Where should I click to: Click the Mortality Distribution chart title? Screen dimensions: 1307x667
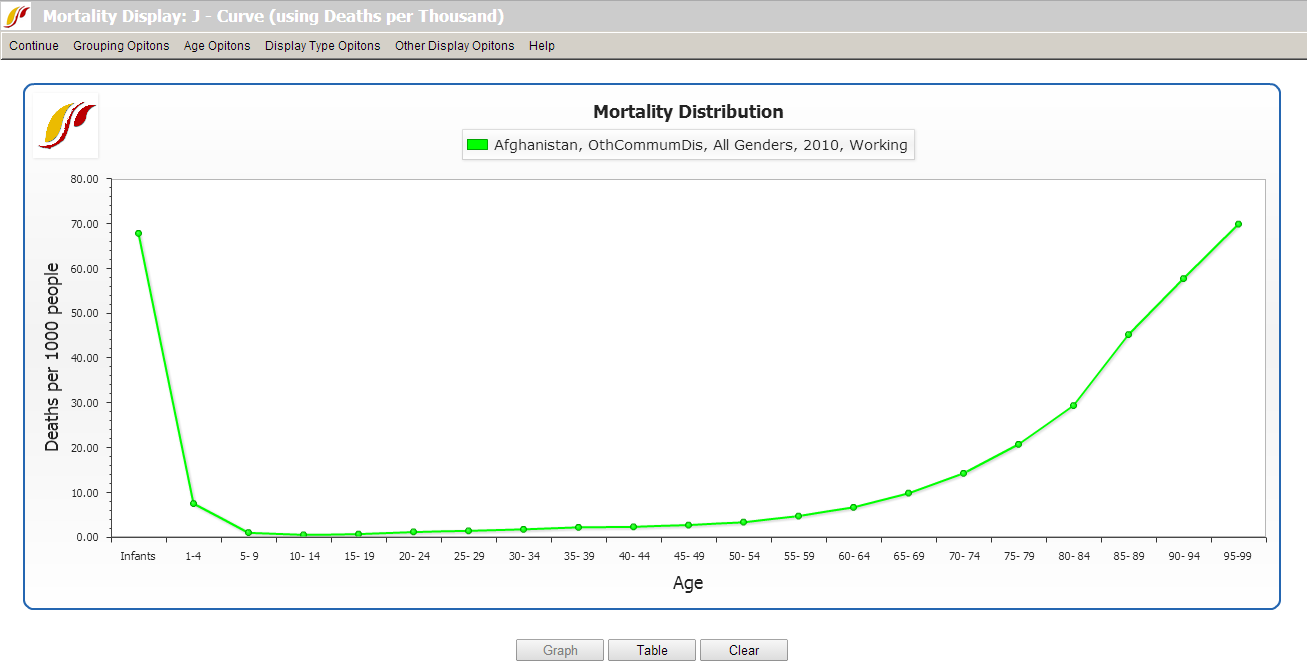(x=687, y=111)
